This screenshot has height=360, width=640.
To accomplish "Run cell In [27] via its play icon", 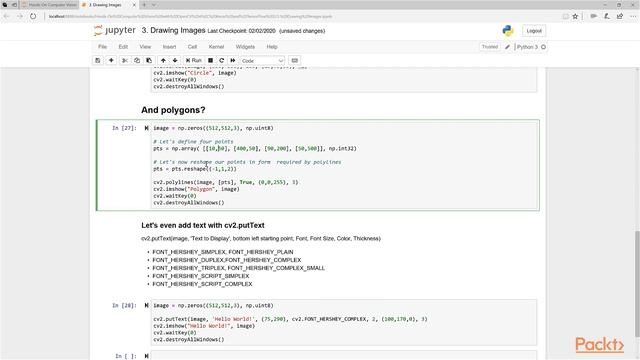I will click(x=146, y=128).
